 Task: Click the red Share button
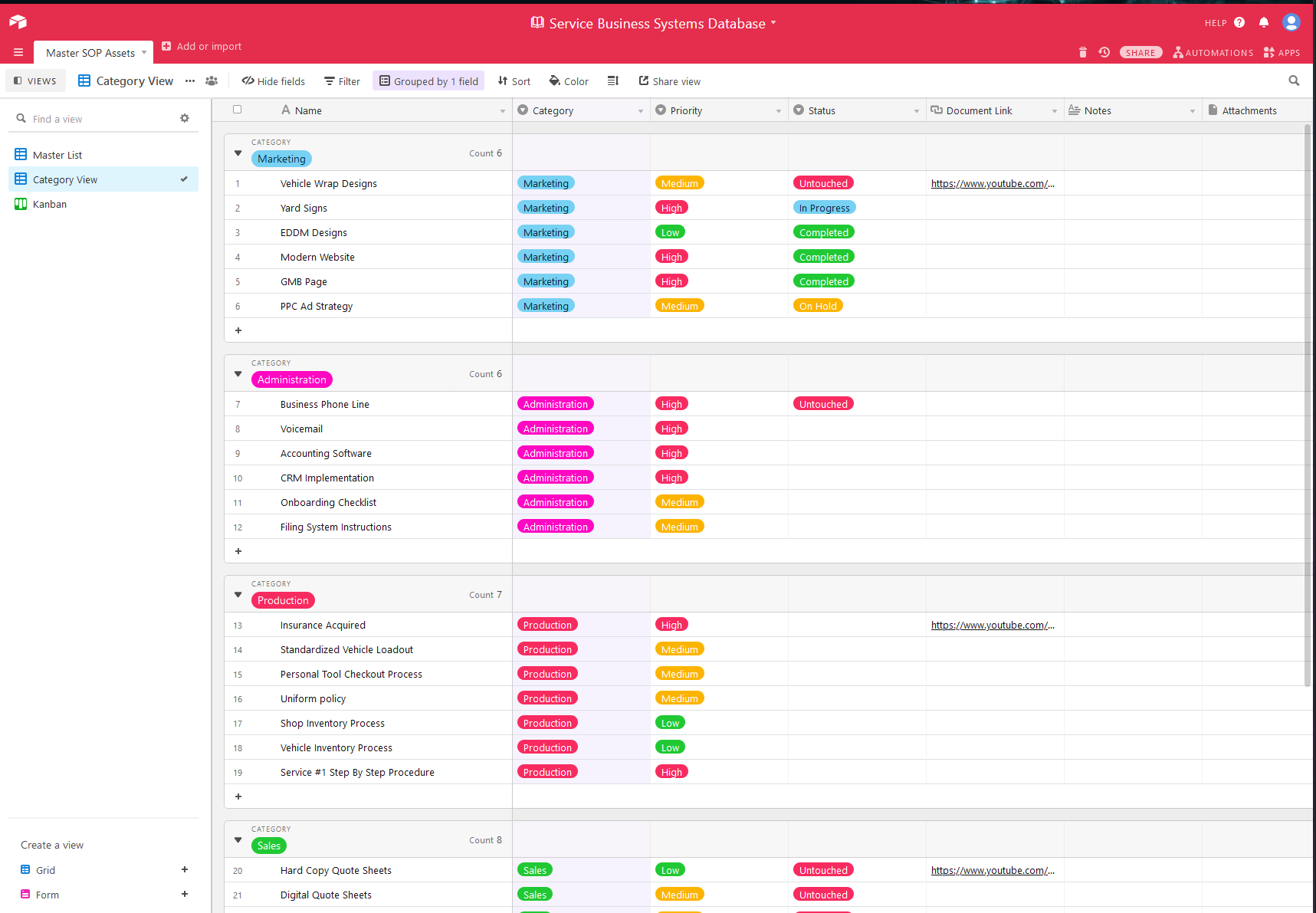pos(1140,53)
